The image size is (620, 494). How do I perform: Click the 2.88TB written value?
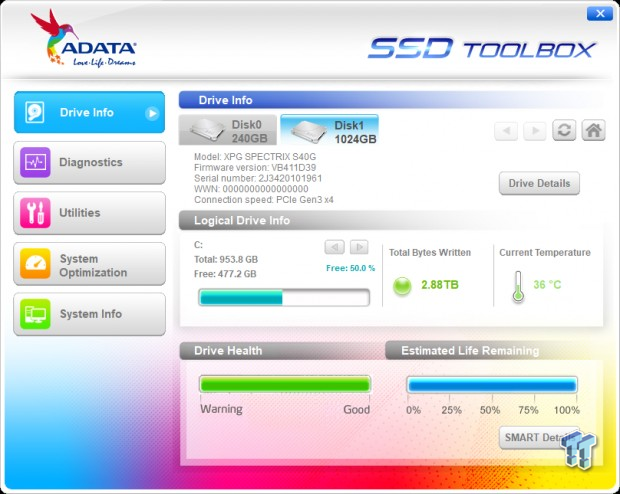(440, 285)
